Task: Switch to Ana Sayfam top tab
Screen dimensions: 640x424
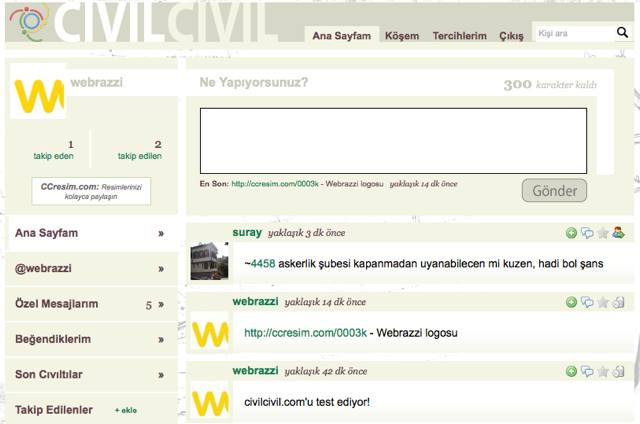Action: pos(342,36)
